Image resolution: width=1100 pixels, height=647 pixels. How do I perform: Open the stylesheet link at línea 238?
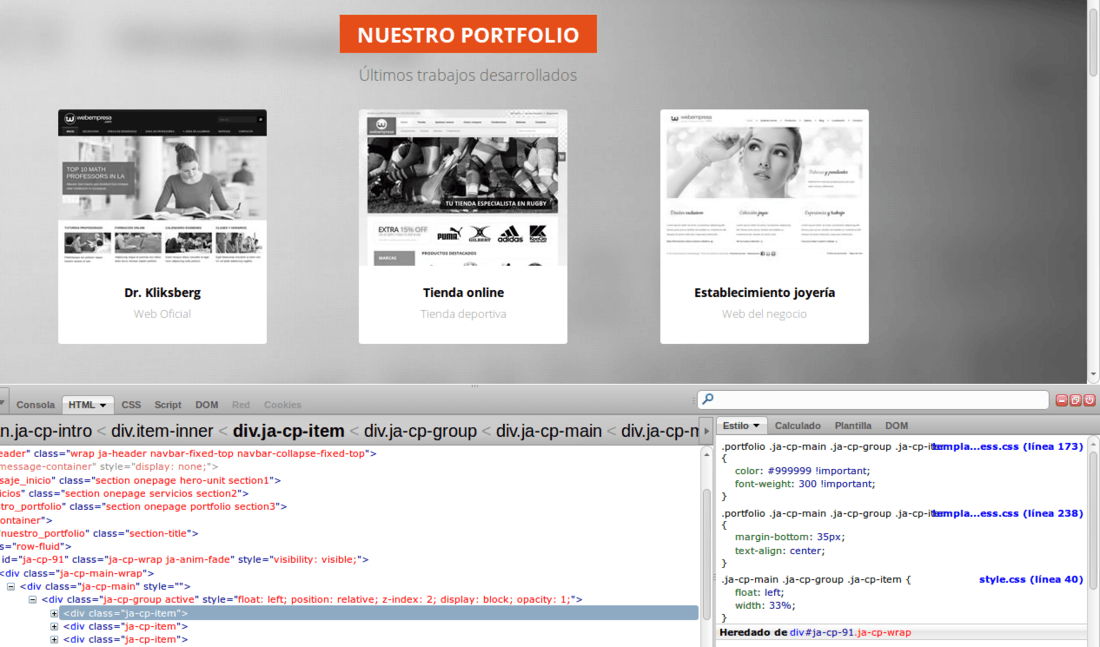(x=1009, y=513)
